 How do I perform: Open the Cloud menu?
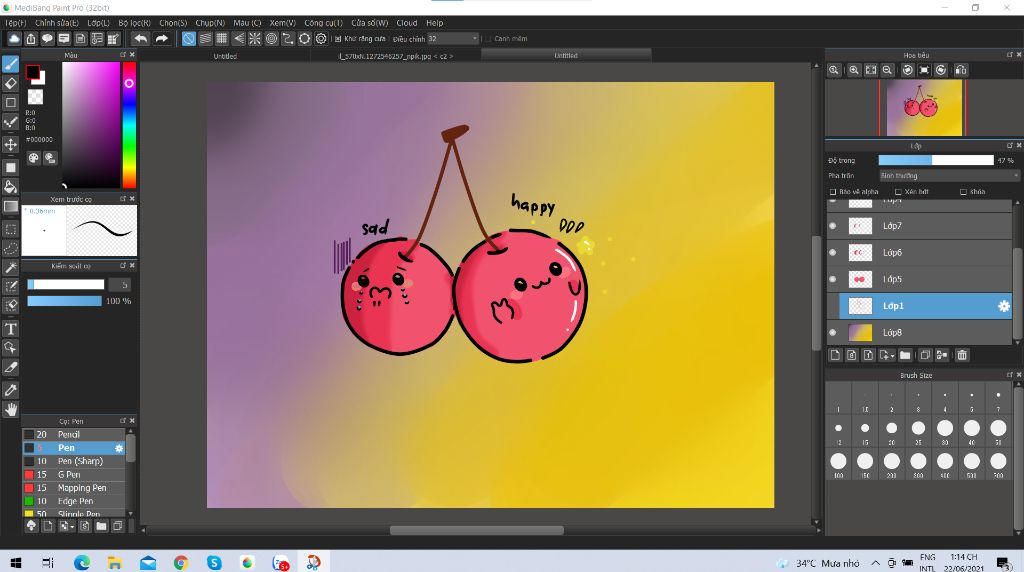click(406, 23)
